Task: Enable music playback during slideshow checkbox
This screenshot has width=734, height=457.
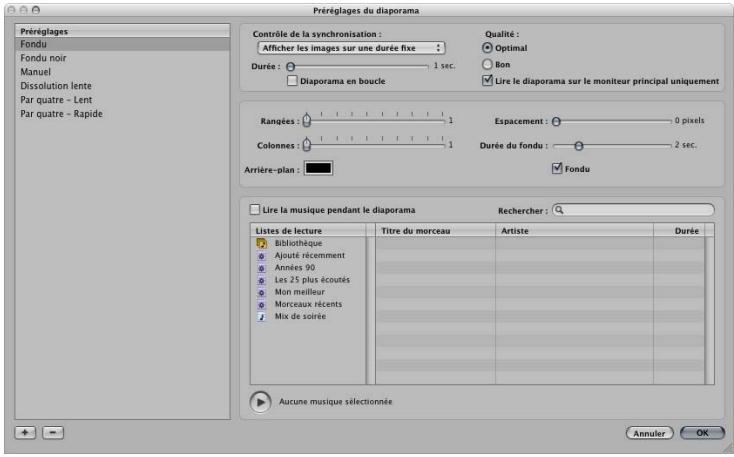Action: pyautogui.click(x=255, y=209)
